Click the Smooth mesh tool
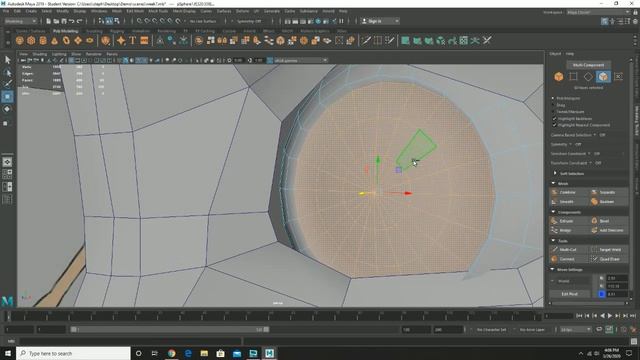 [569, 202]
